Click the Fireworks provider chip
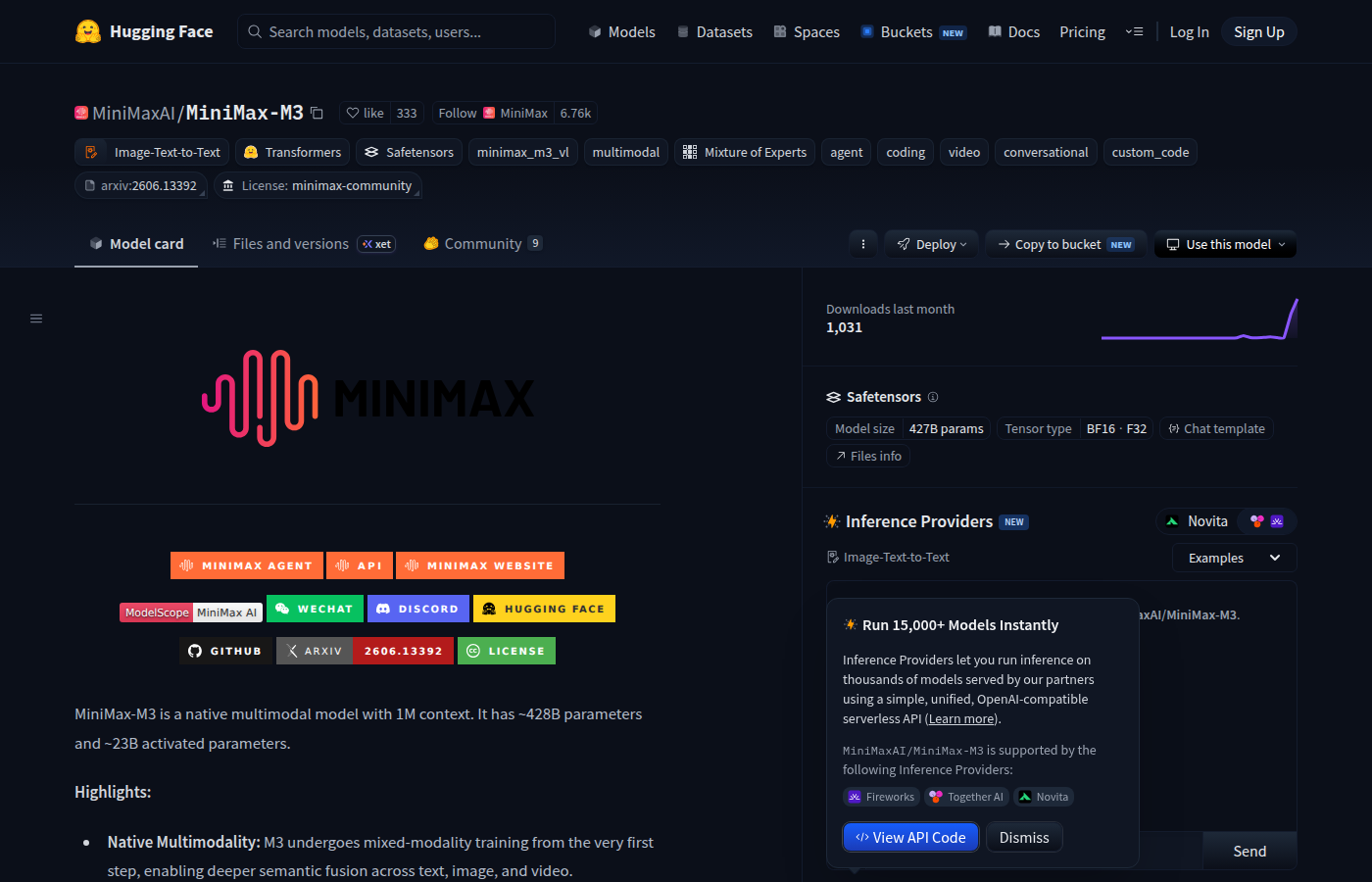 click(x=881, y=797)
